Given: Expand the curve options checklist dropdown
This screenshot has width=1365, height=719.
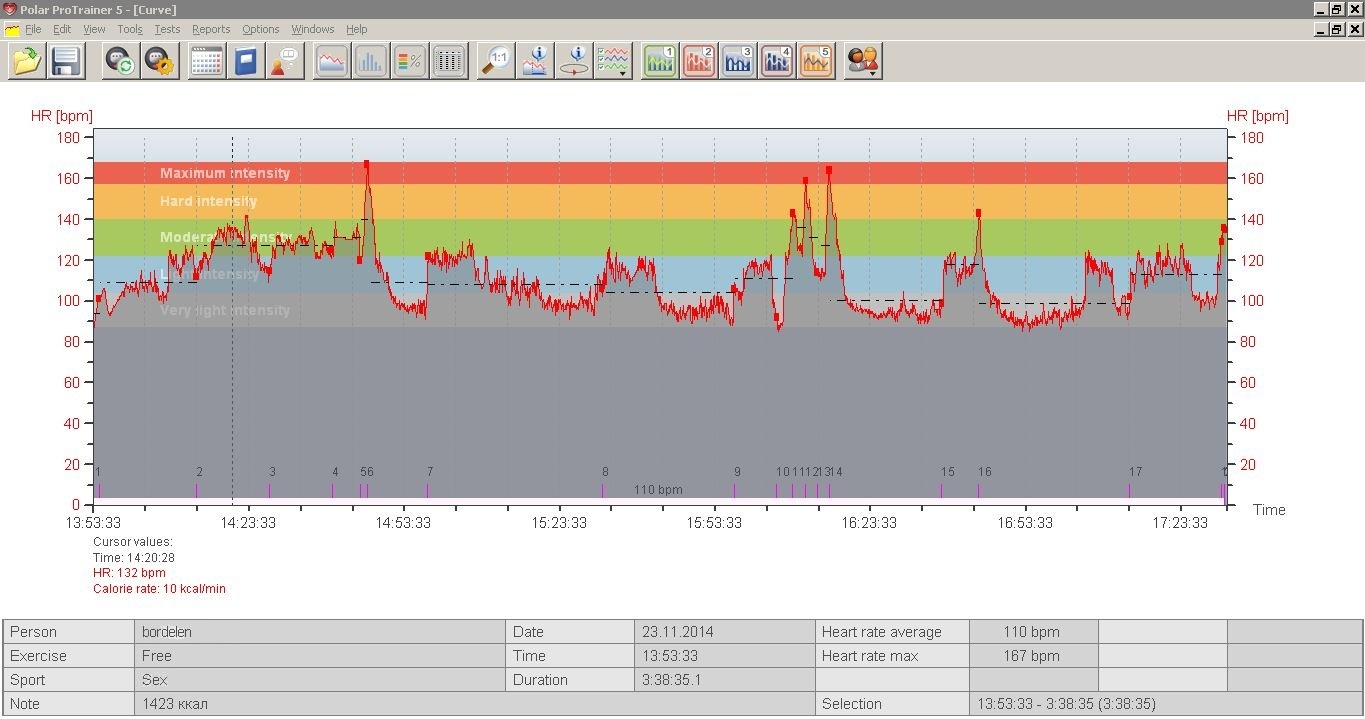Looking at the screenshot, I should 613,62.
